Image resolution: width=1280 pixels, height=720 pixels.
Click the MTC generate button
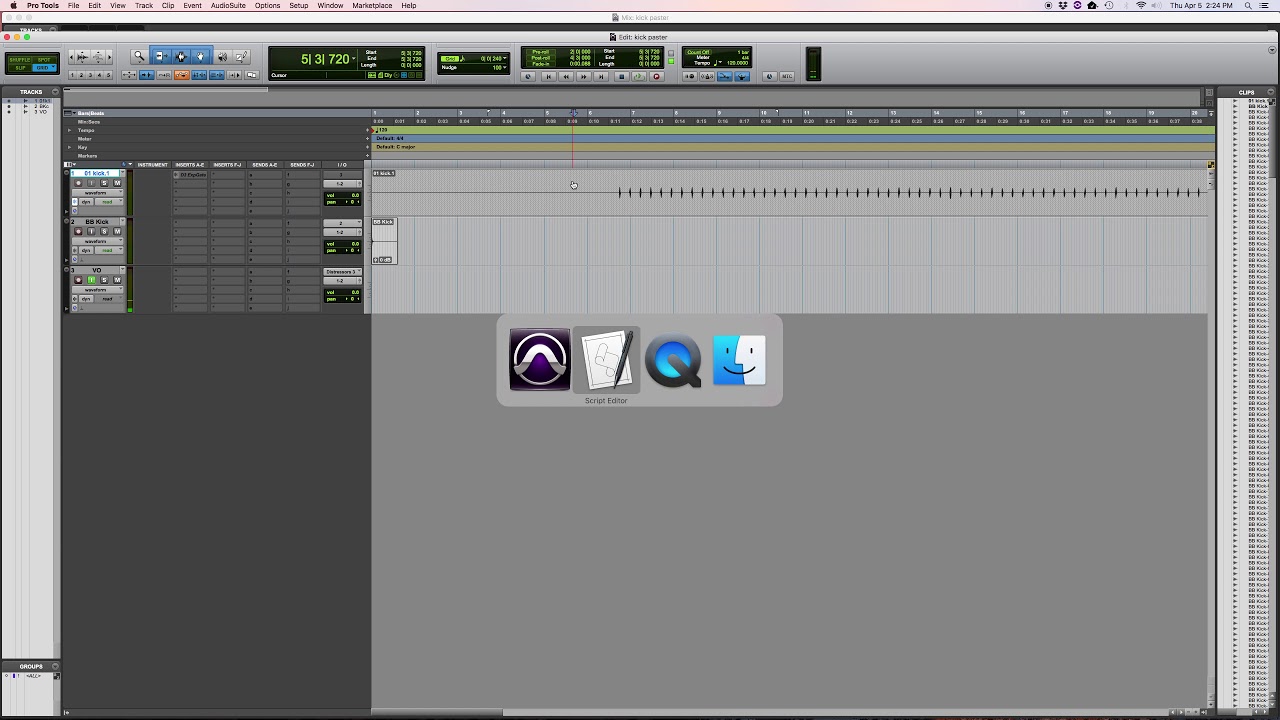(x=787, y=76)
